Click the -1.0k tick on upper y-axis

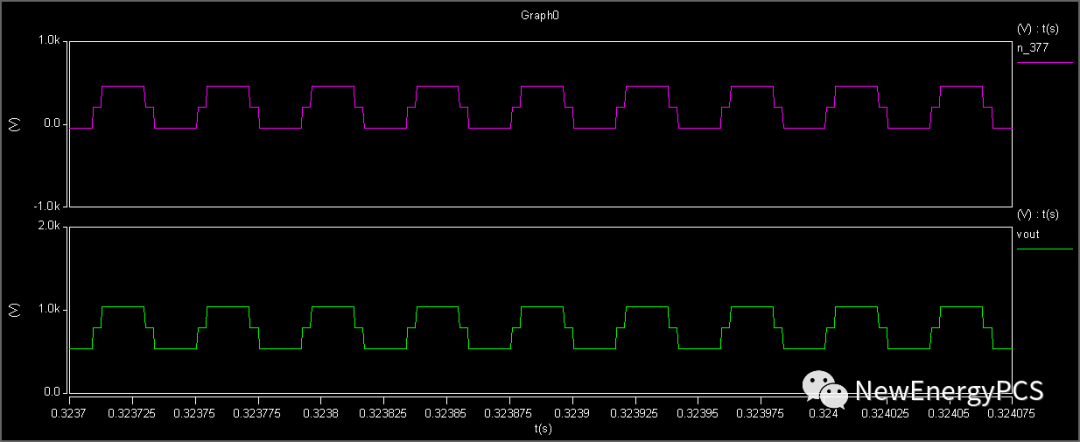(x=48, y=206)
